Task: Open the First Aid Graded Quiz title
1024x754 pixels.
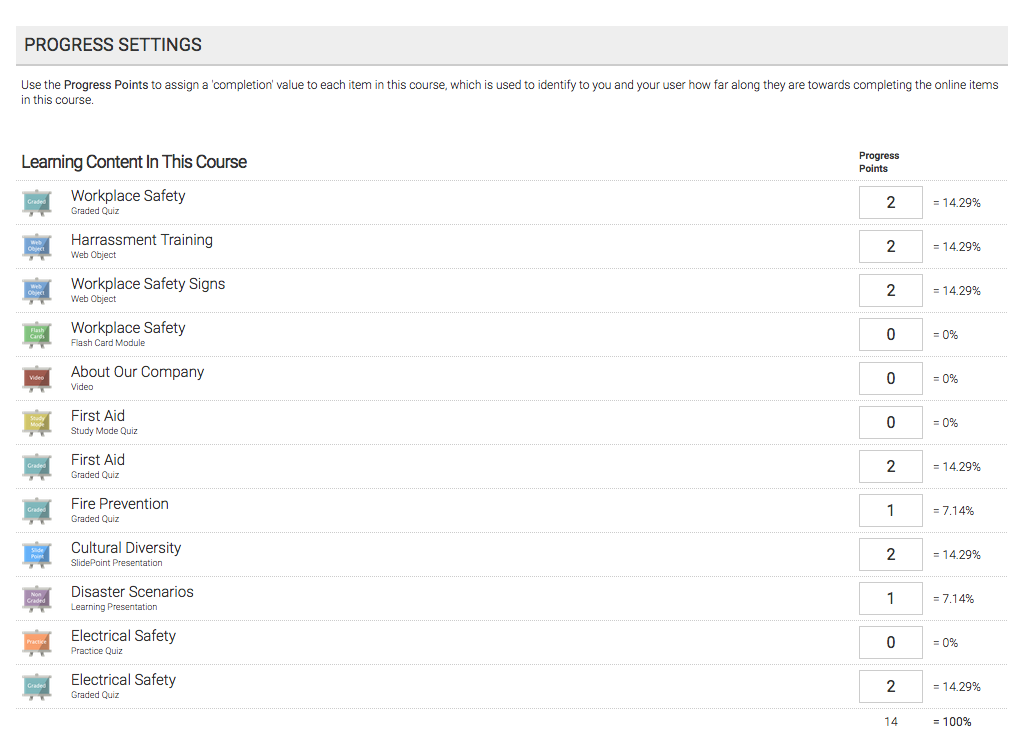Action: (x=98, y=460)
